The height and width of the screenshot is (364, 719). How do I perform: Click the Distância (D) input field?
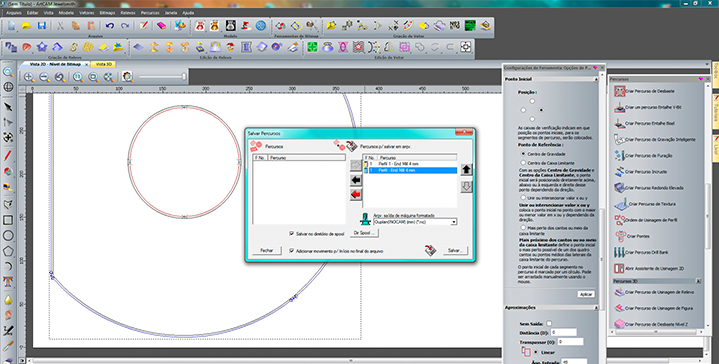[x=564, y=332]
